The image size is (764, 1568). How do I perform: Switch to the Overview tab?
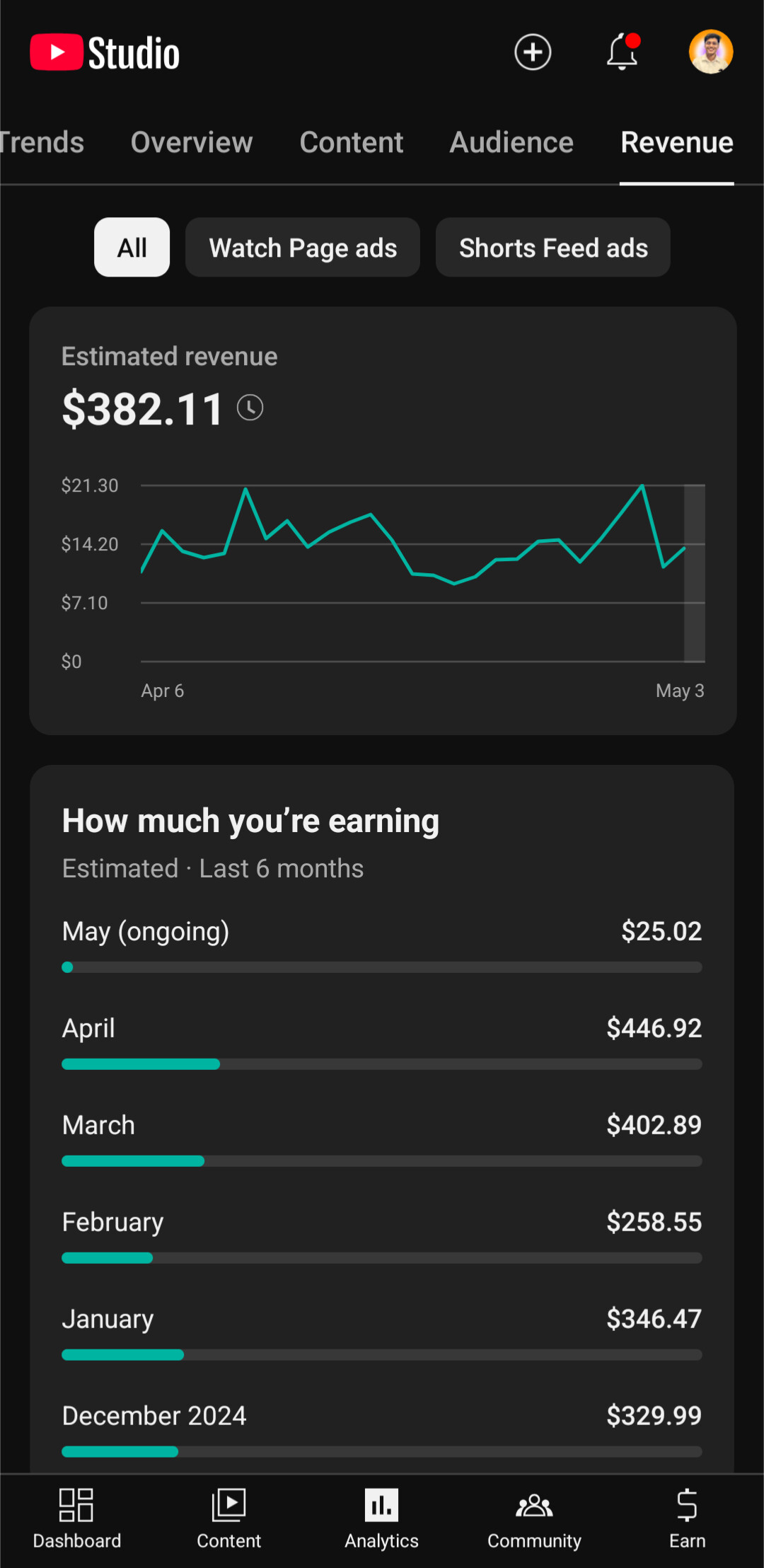tap(192, 143)
